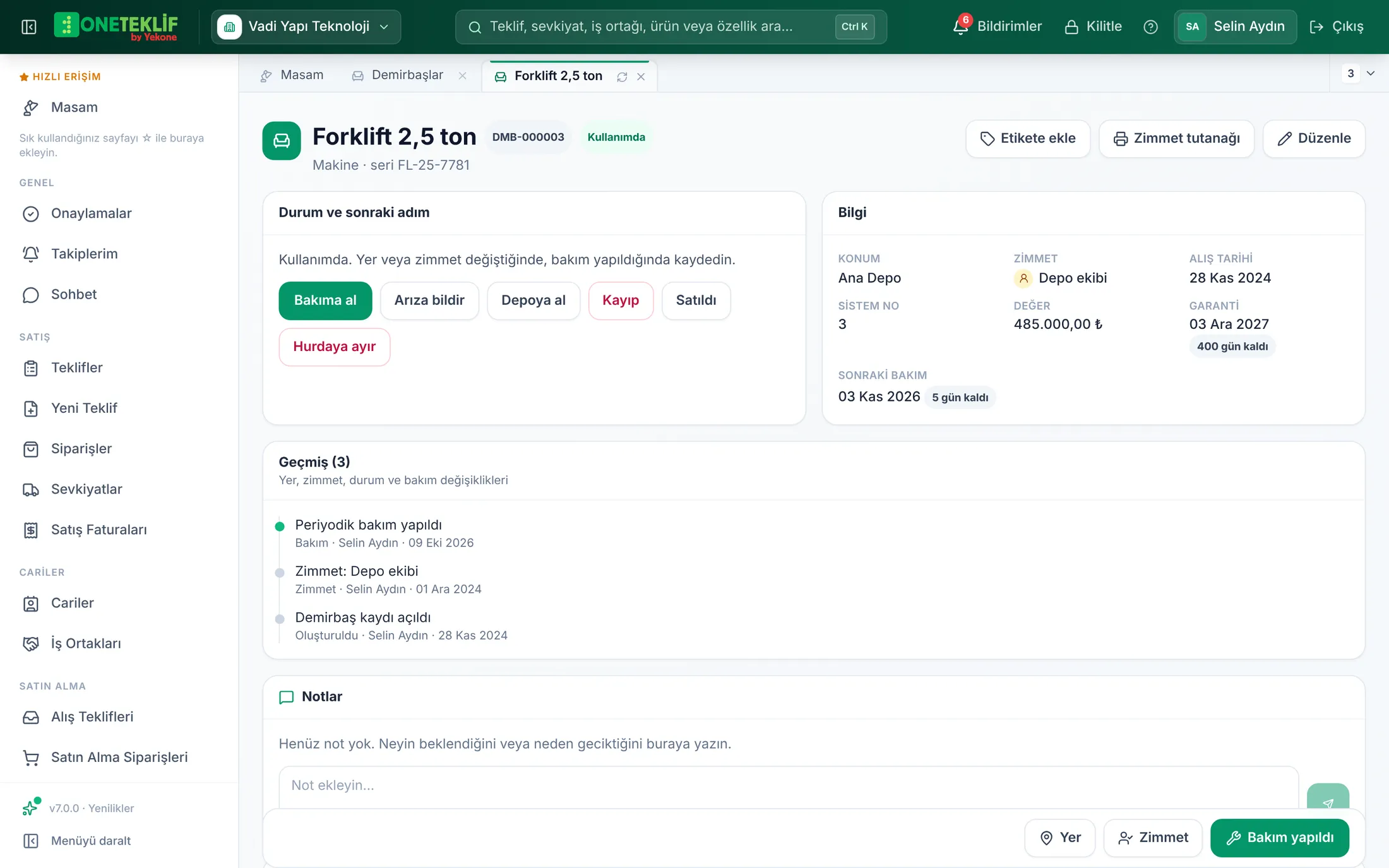Expand the Vadi Yapı Teknoloji company dropdown
The image size is (1389, 868).
[306, 27]
